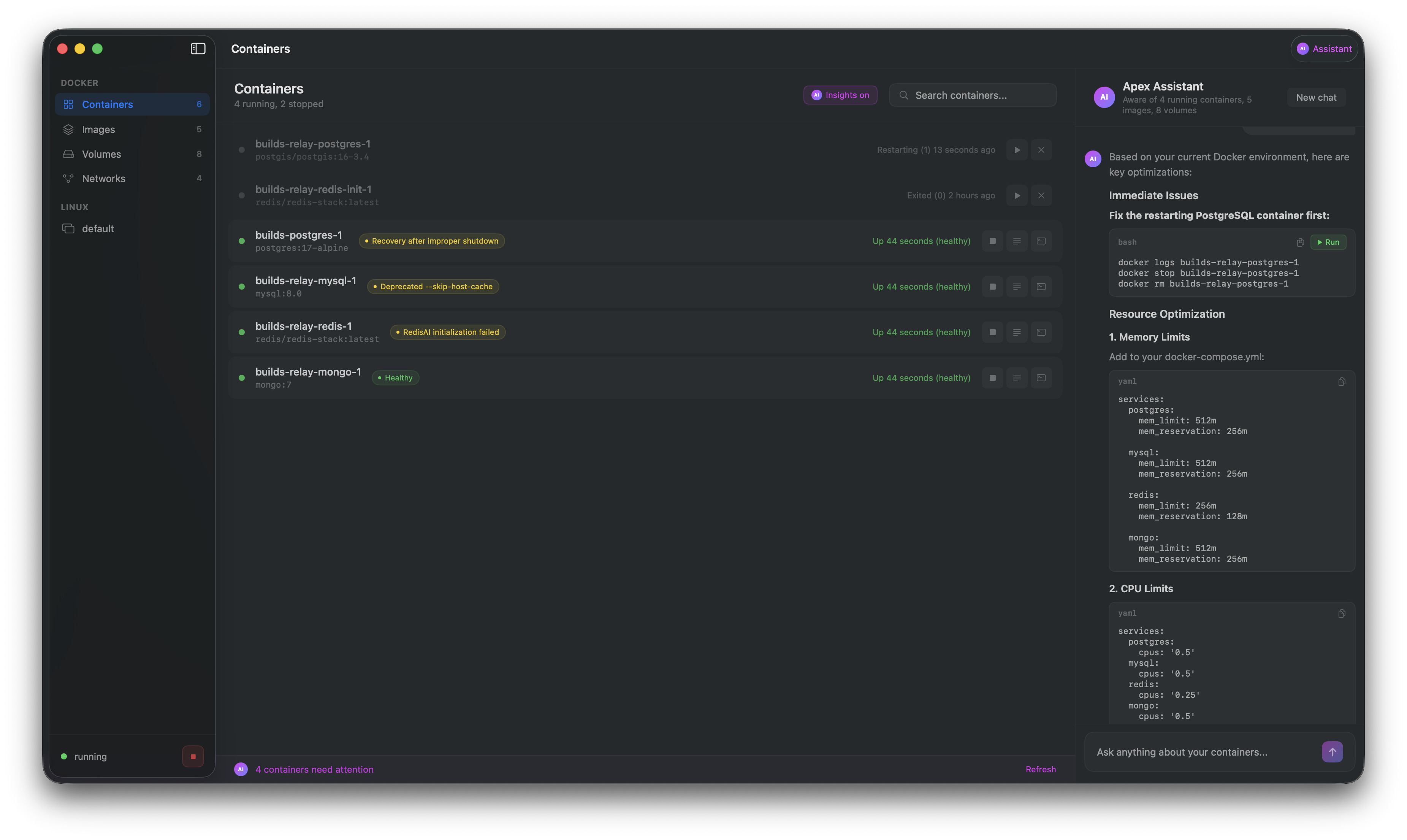Viewport: 1407px width, 840px height.
Task: Click the New chat button
Action: (x=1316, y=97)
